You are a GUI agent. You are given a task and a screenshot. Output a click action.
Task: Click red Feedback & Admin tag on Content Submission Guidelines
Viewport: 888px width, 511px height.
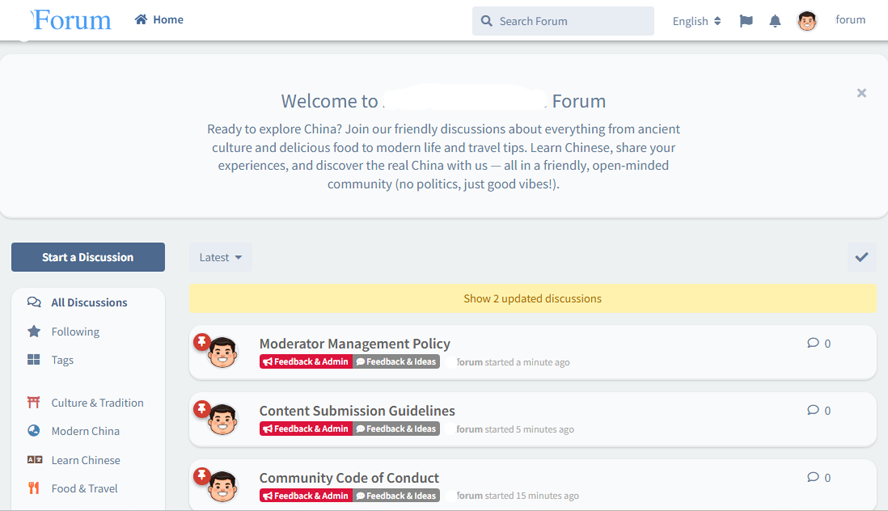pyautogui.click(x=306, y=428)
